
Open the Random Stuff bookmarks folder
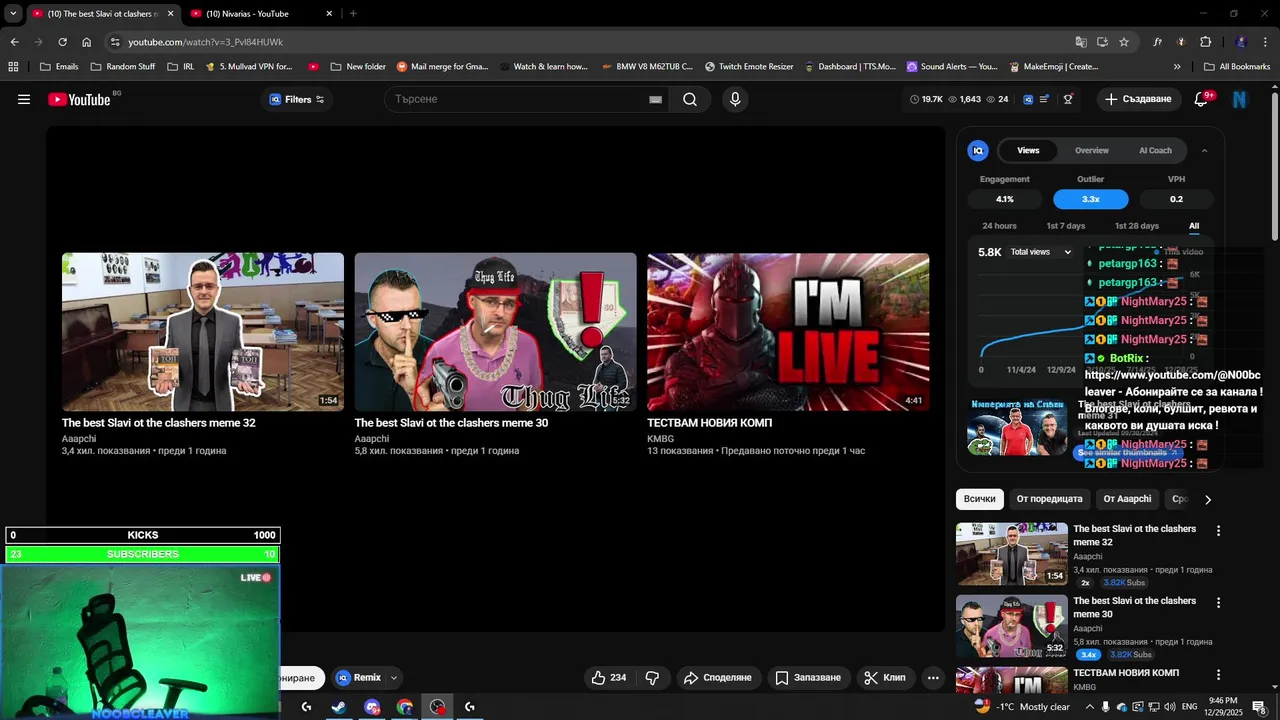(x=122, y=67)
